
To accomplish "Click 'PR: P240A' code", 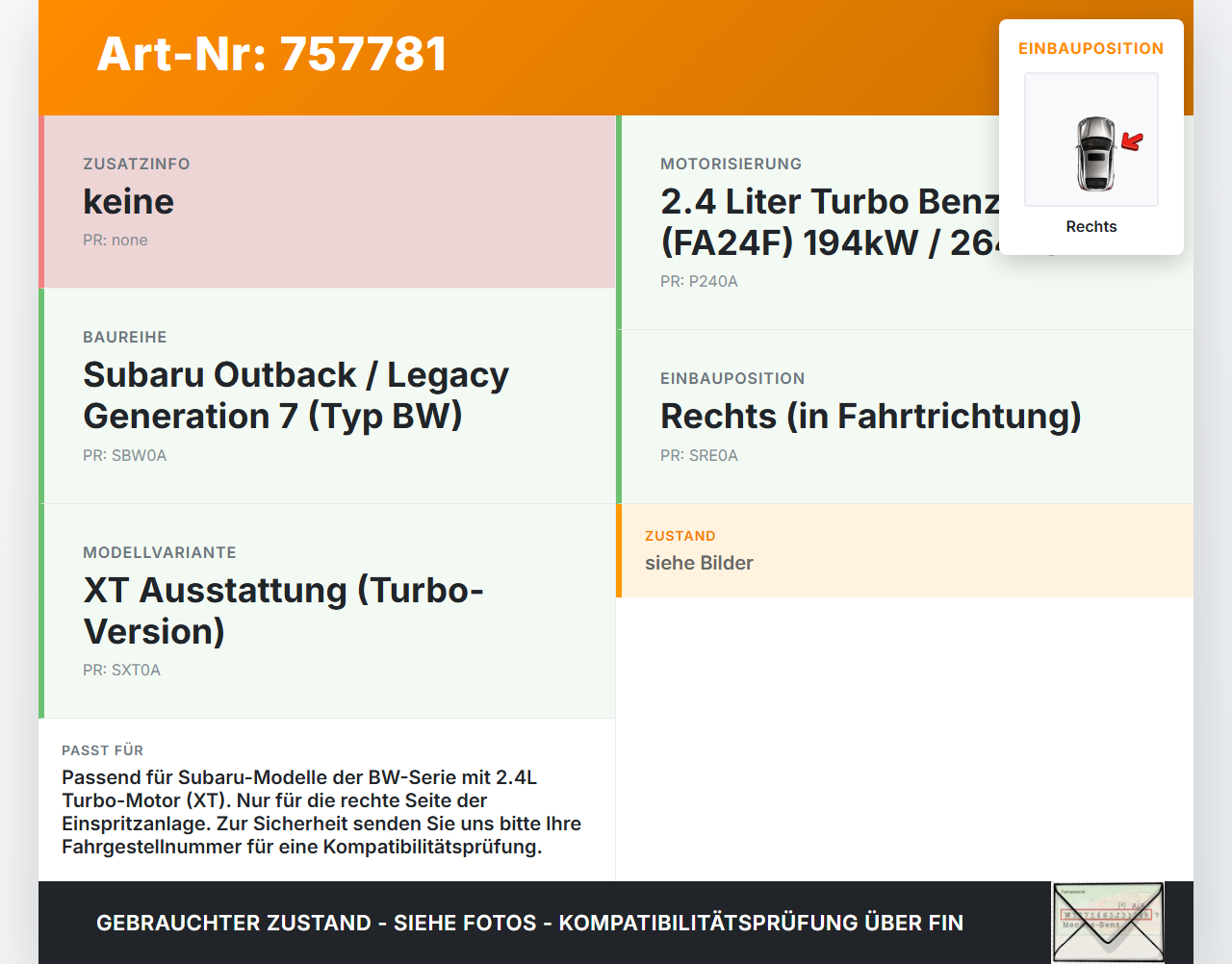I will [x=700, y=282].
